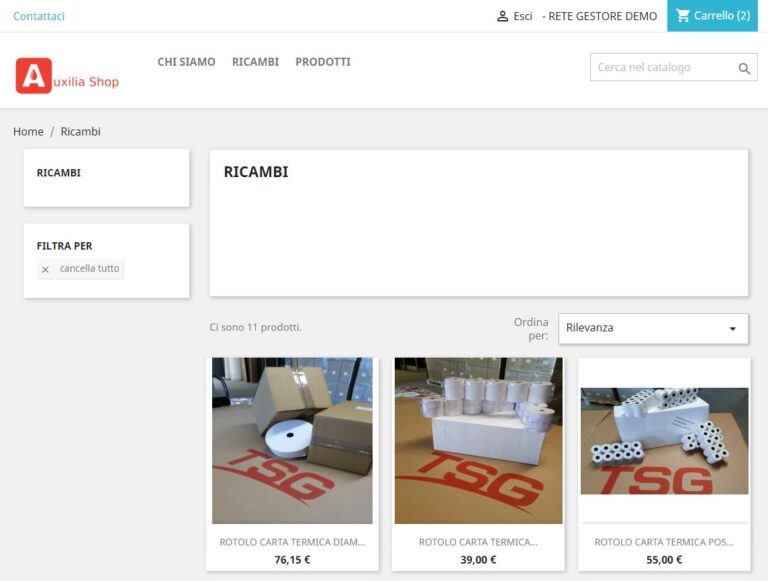Screen dimensions: 768x581
Task: Open RICAMBI category in left sidebar
Action: 59,173
